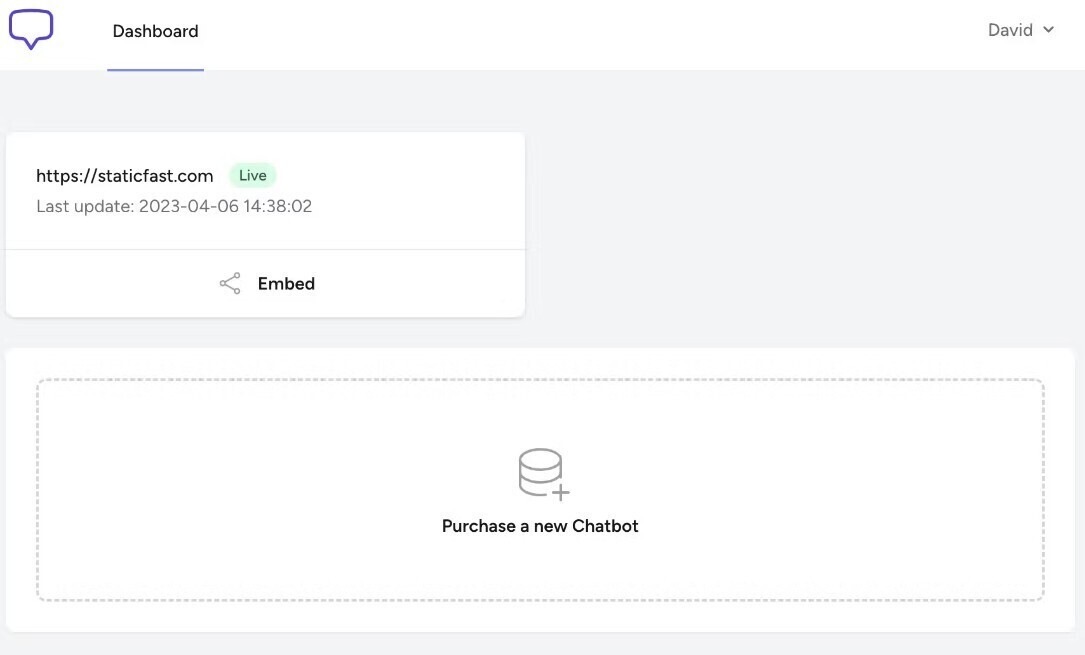The width and height of the screenshot is (1085, 655).
Task: Select the staticfast.com chatbot card header area
Action: point(265,191)
